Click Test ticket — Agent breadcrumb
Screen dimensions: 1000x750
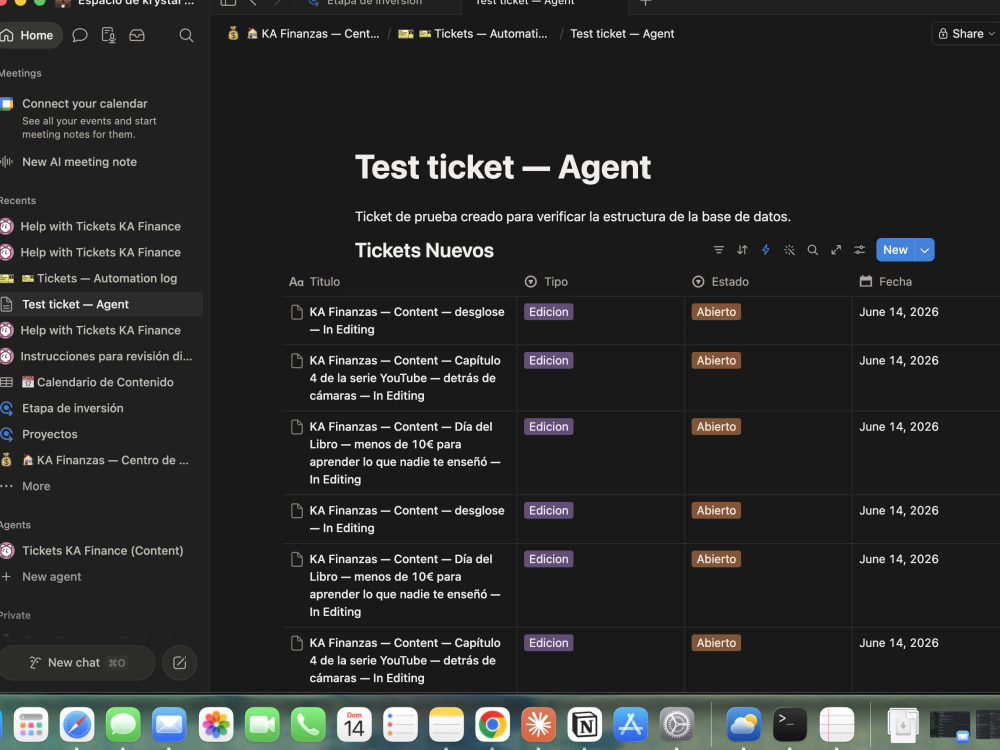pyautogui.click(x=622, y=34)
